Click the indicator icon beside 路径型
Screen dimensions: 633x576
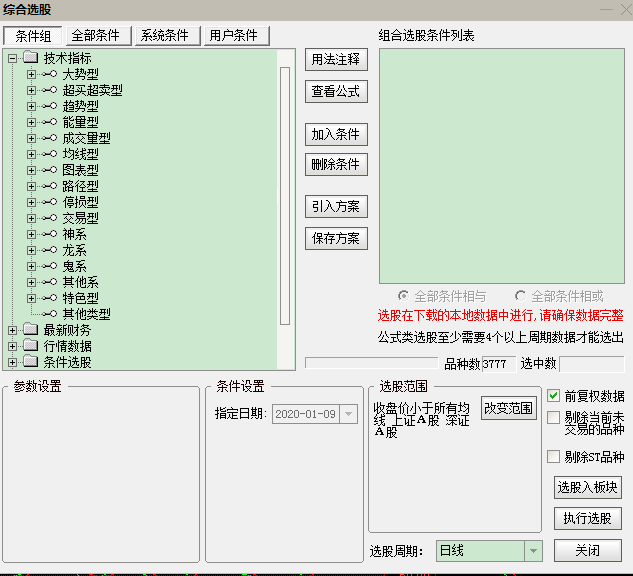click(x=49, y=186)
